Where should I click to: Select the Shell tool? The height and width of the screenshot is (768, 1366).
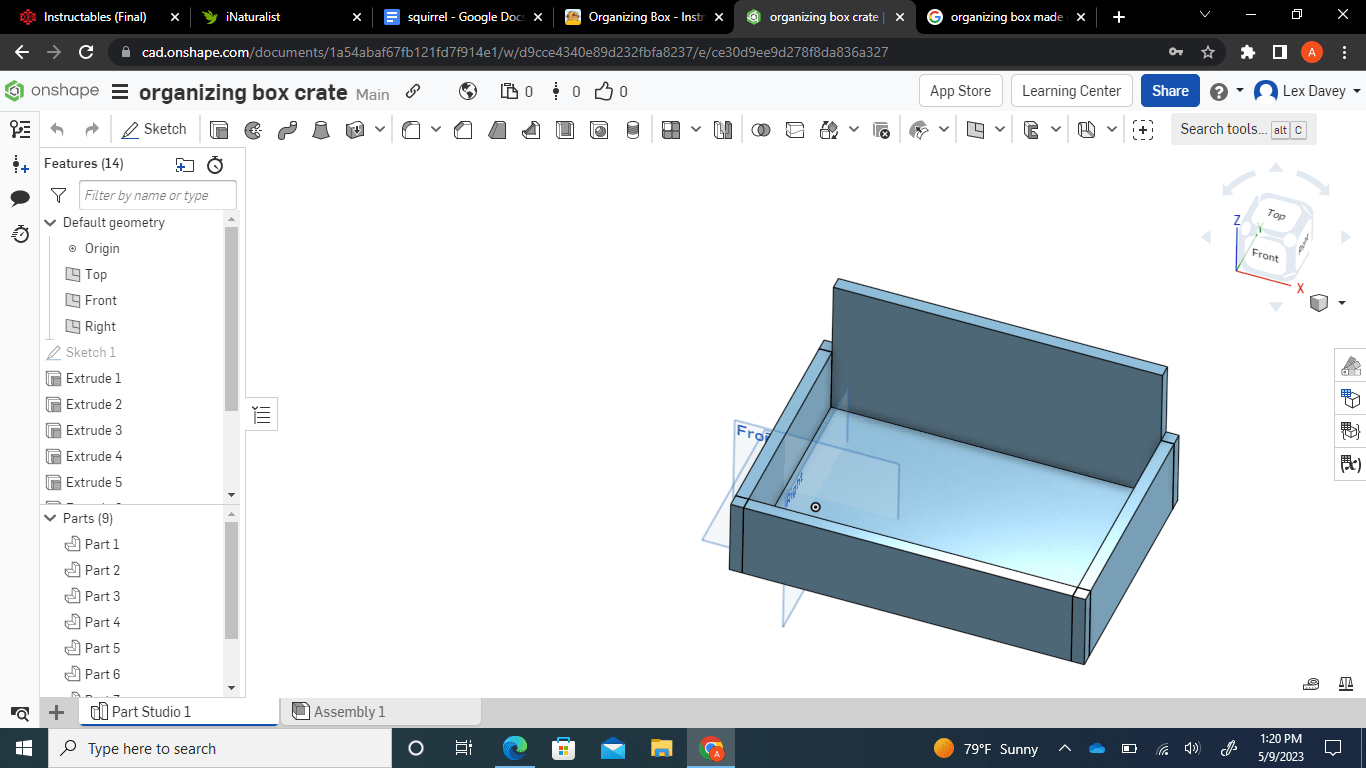[566, 129]
